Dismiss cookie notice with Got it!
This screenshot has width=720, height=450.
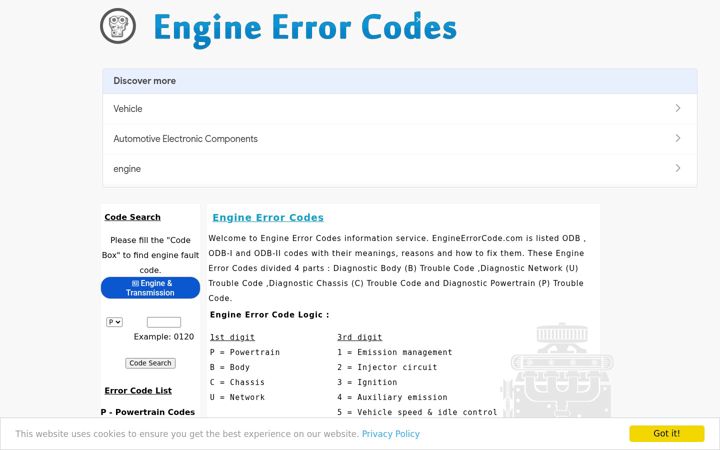pos(667,433)
